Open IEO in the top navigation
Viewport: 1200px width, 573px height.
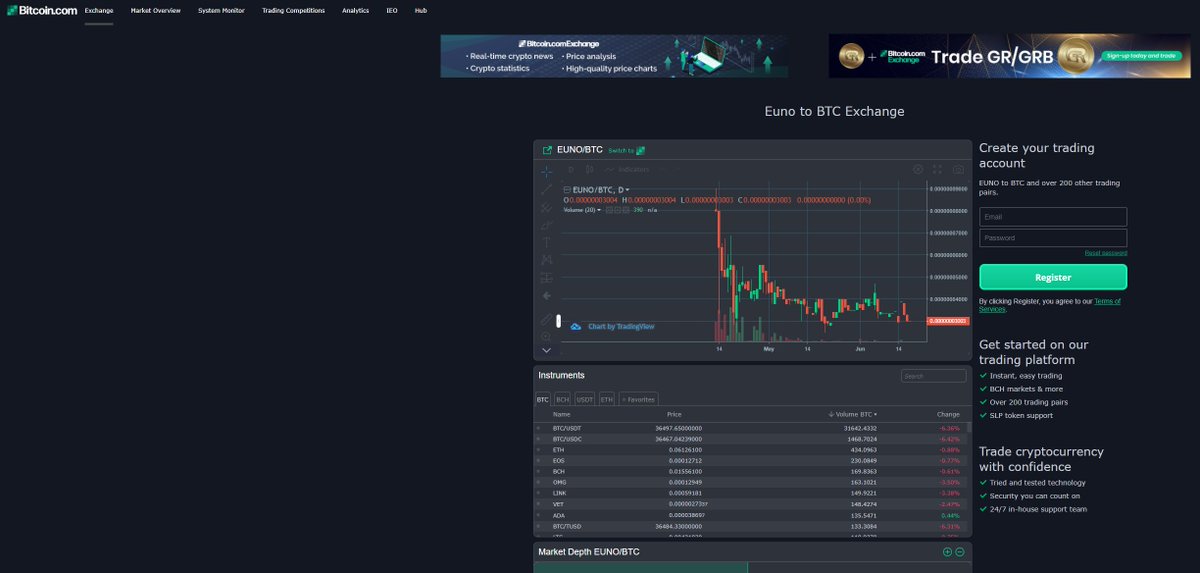coord(392,10)
